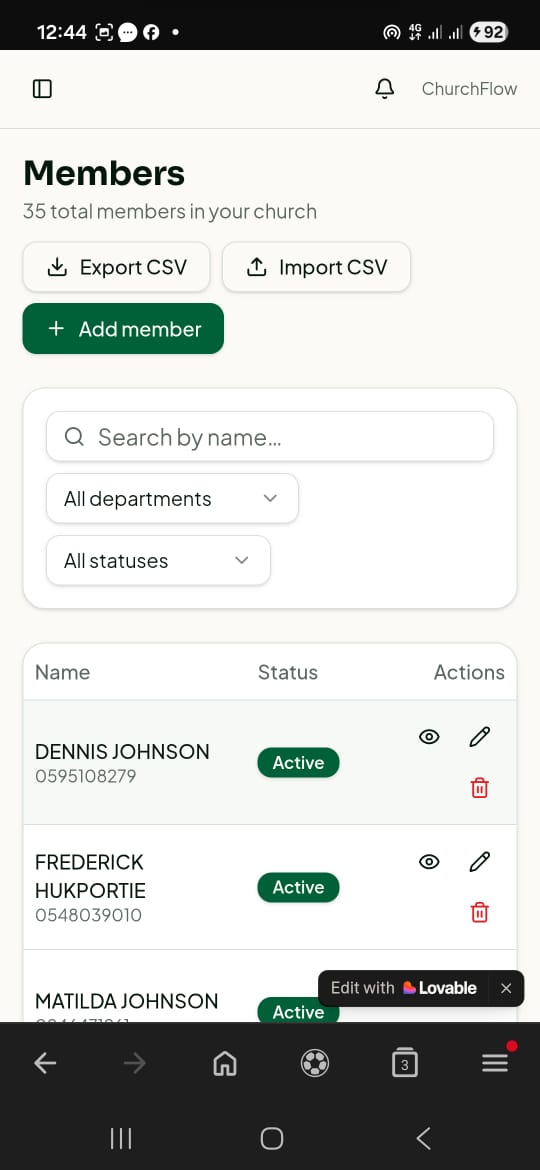Screen dimensions: 540x1170
Task: Dismiss the Lovable badge
Action: [x=506, y=988]
